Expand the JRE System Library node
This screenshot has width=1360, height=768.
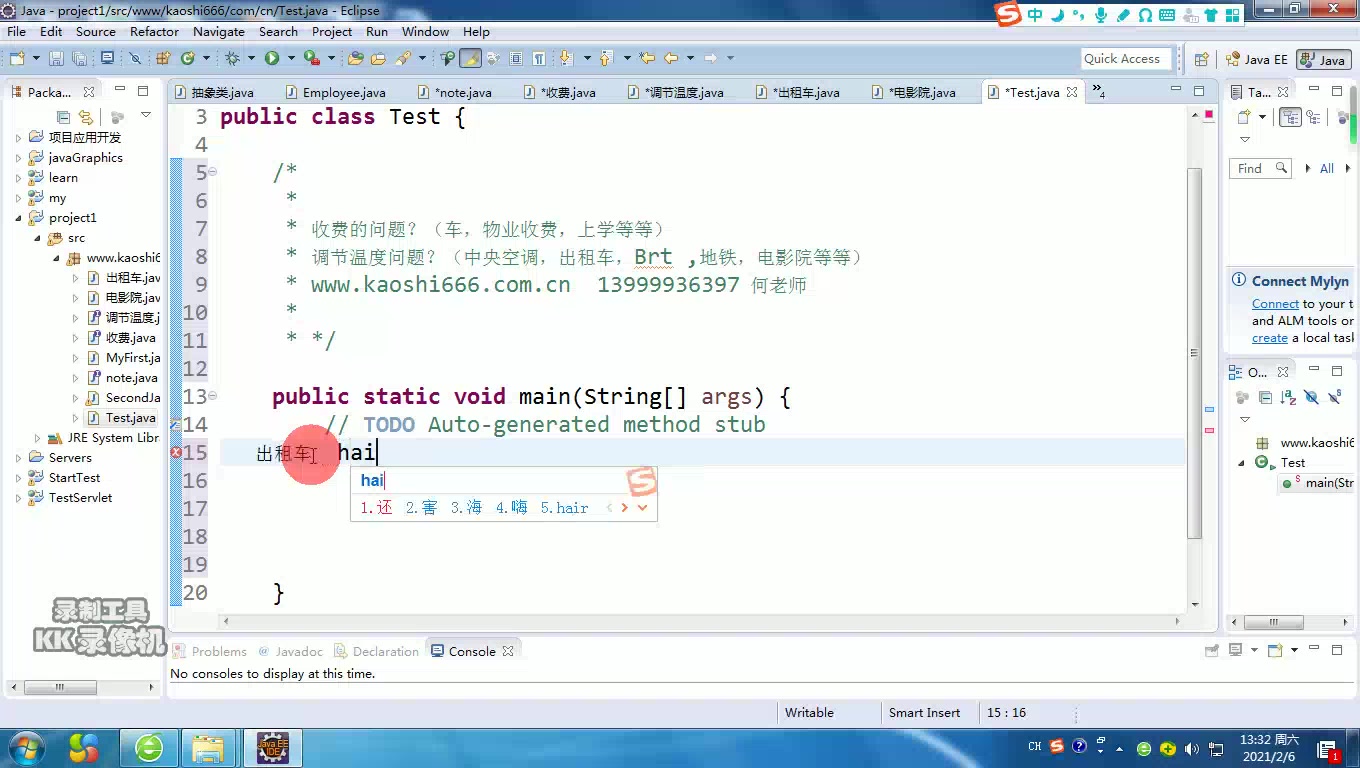pyautogui.click(x=38, y=438)
